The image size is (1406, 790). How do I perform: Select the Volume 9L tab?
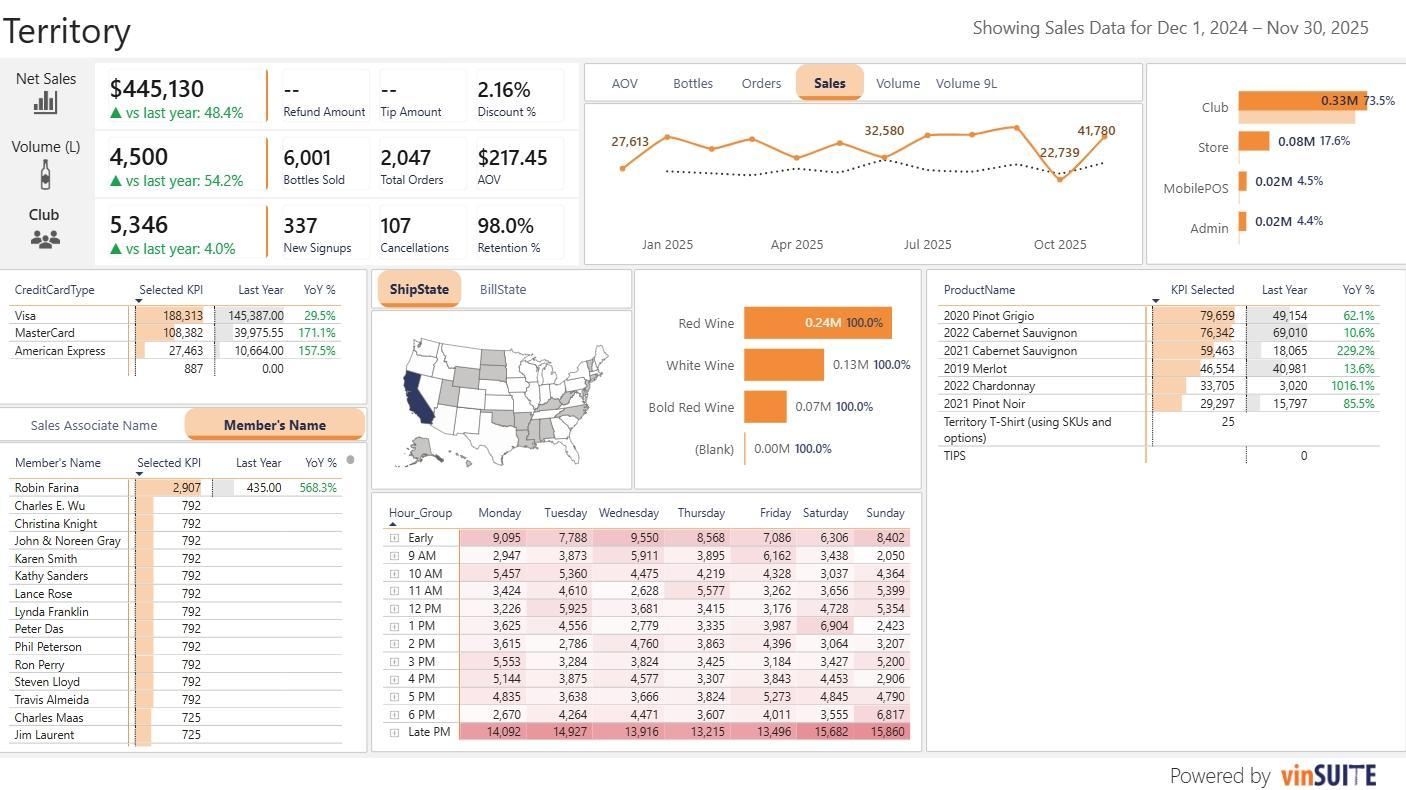pyautogui.click(x=965, y=83)
